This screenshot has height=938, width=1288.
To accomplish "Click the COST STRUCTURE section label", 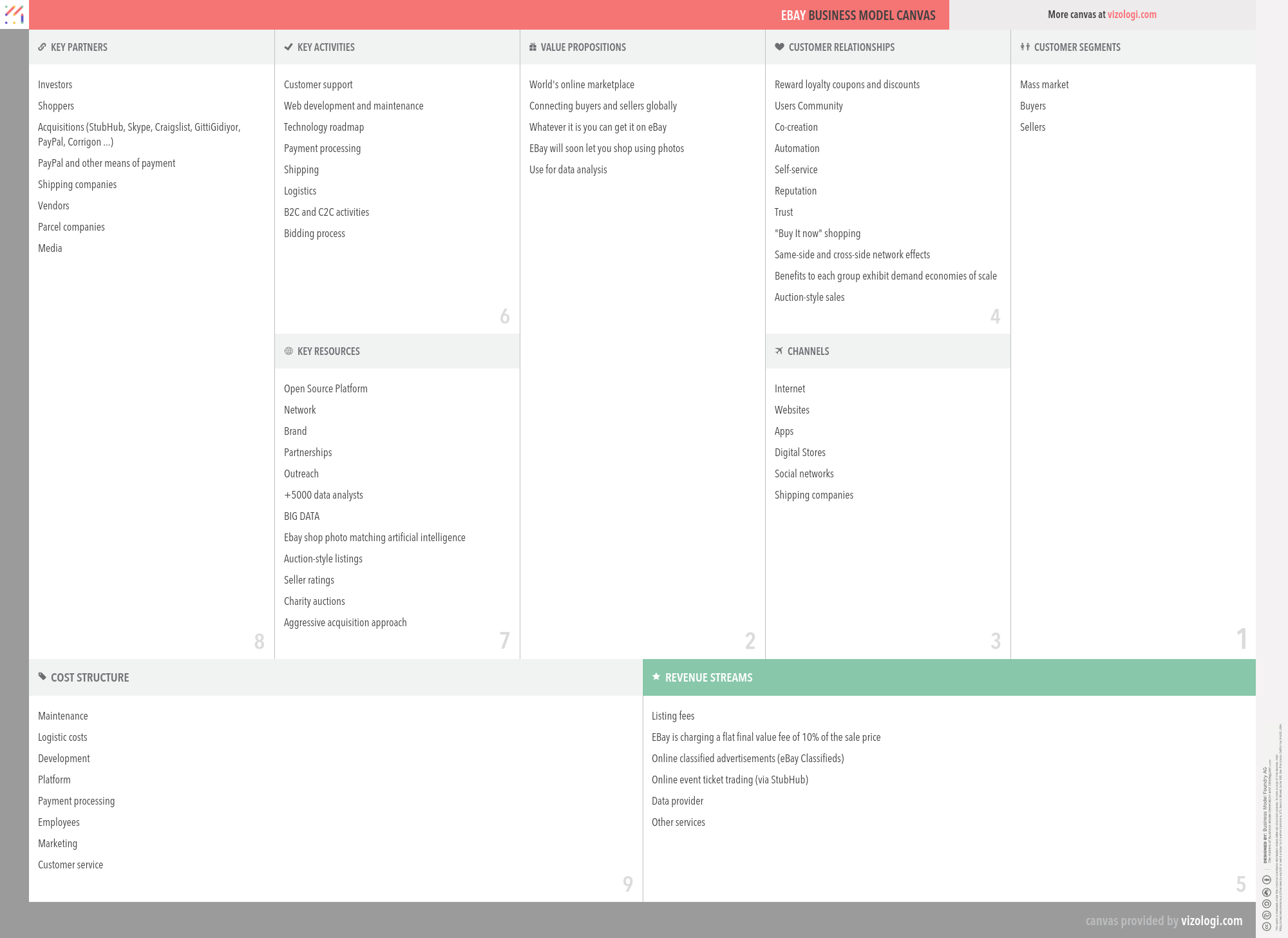I will 89,677.
